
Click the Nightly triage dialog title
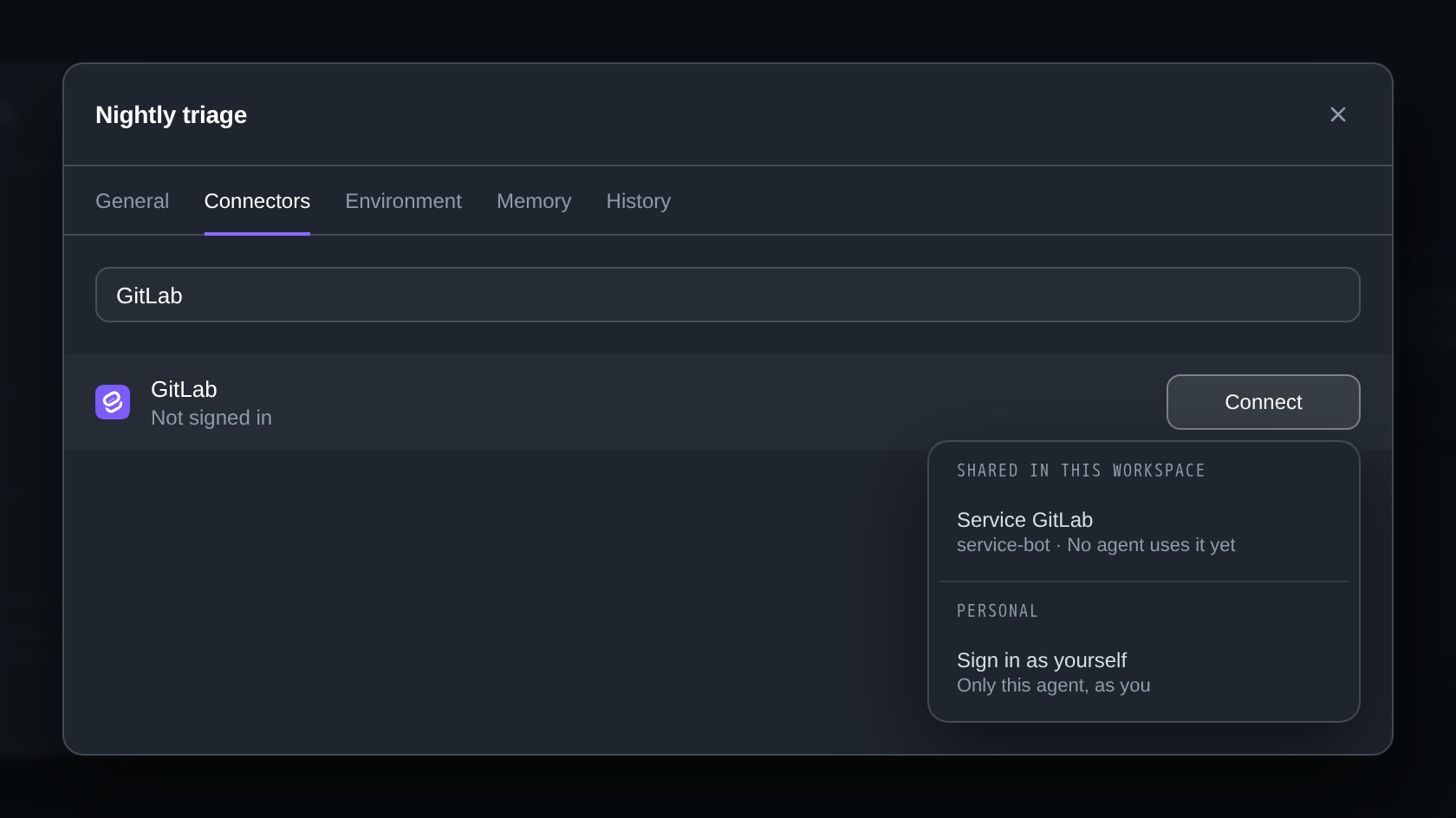coord(172,114)
